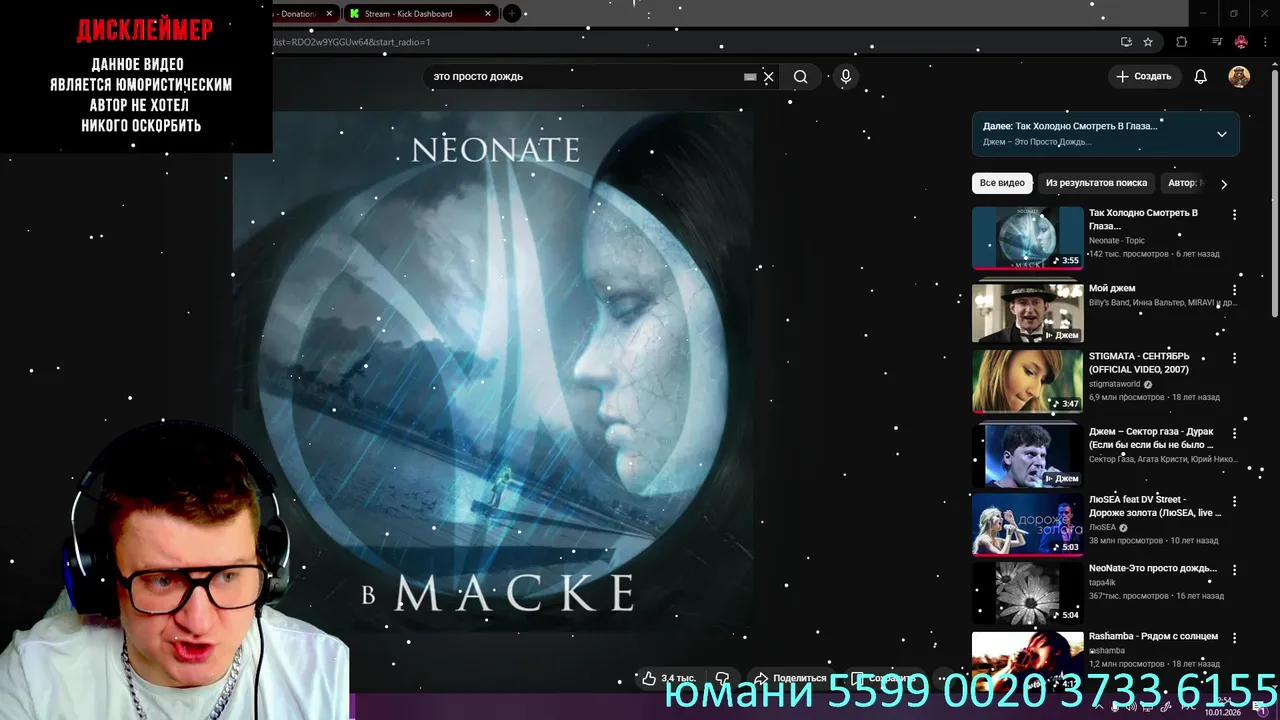The image size is (1280, 720).
Task: Open options menu for "Мой джем"
Action: 1234,290
